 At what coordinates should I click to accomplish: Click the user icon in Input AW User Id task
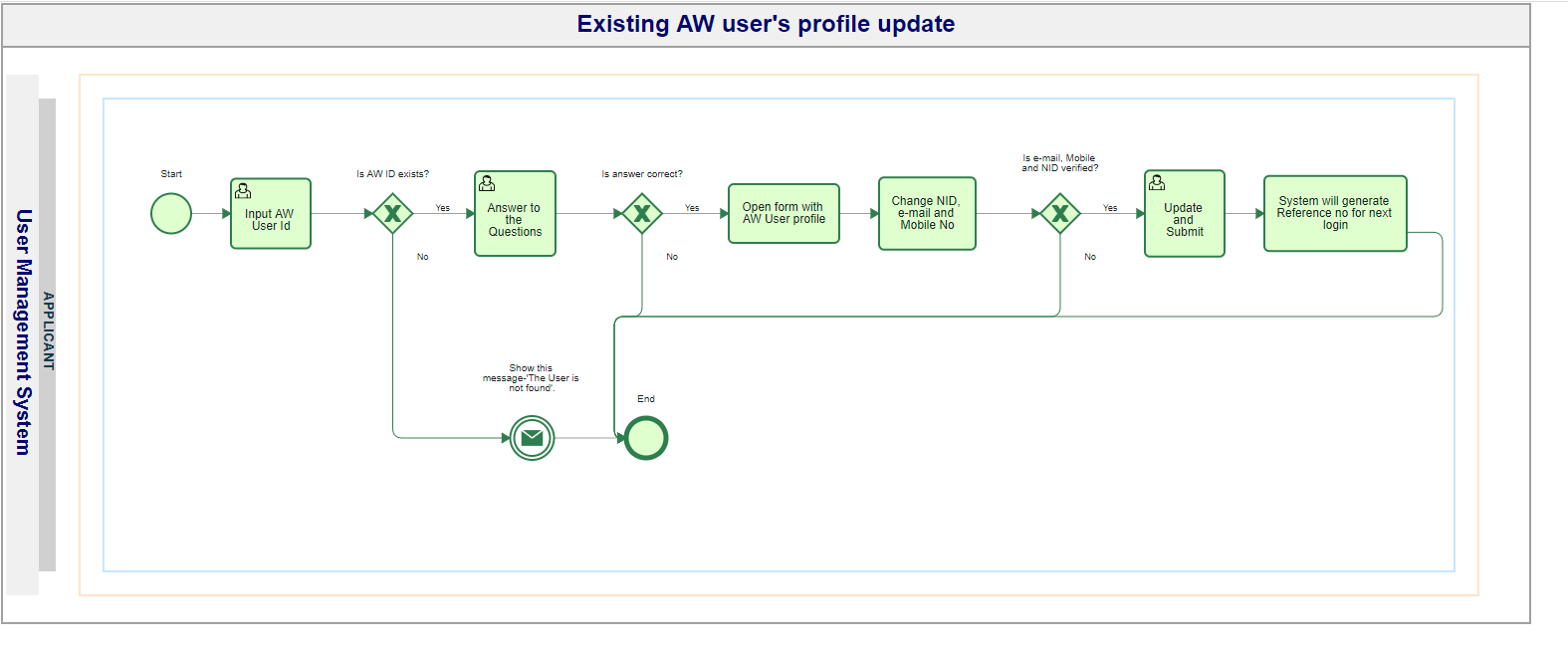(x=243, y=190)
